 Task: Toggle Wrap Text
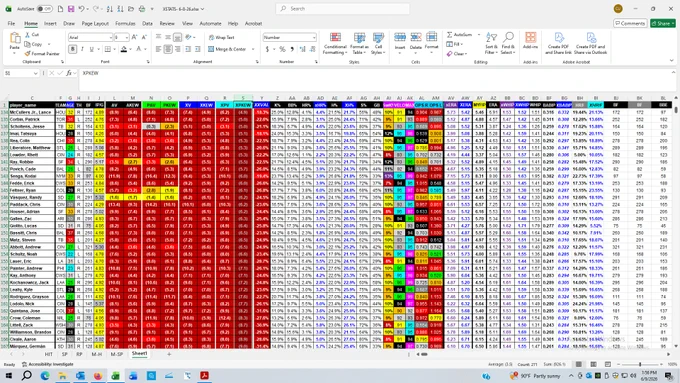(222, 37)
